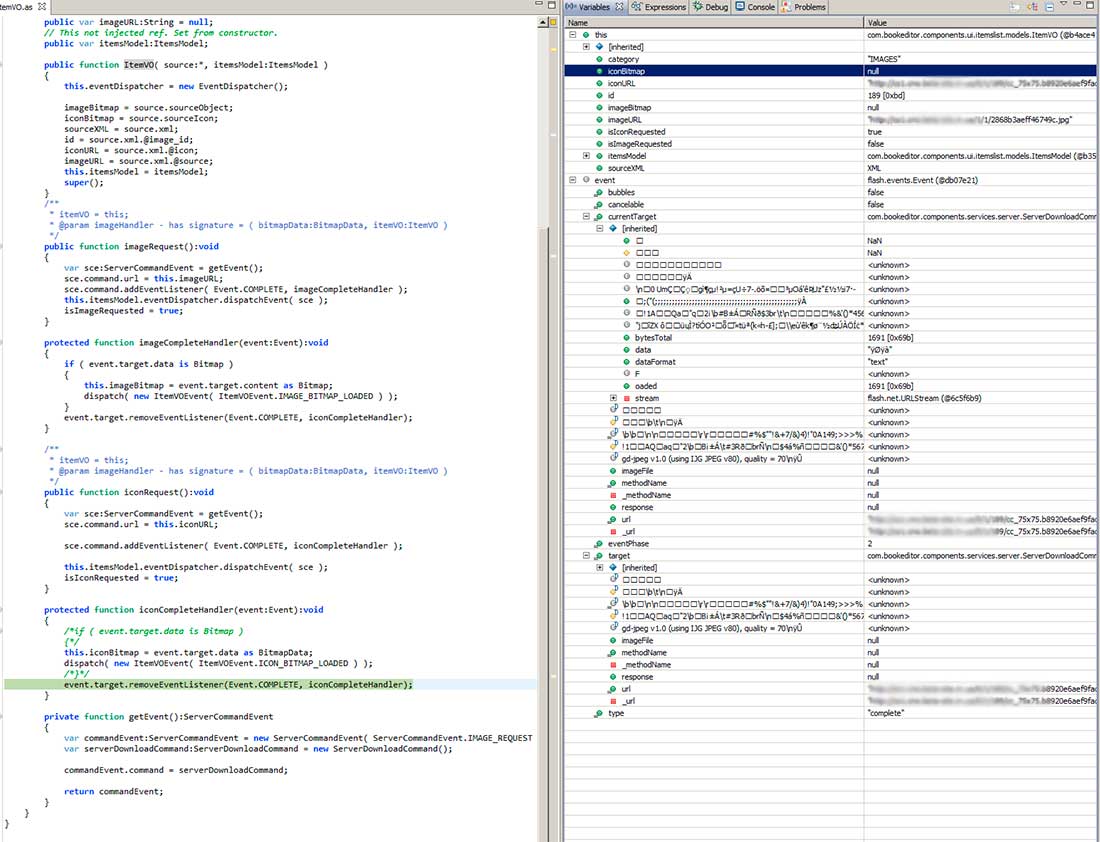1100x842 pixels.
Task: Close the Variables tab with its X
Action: pos(619,6)
